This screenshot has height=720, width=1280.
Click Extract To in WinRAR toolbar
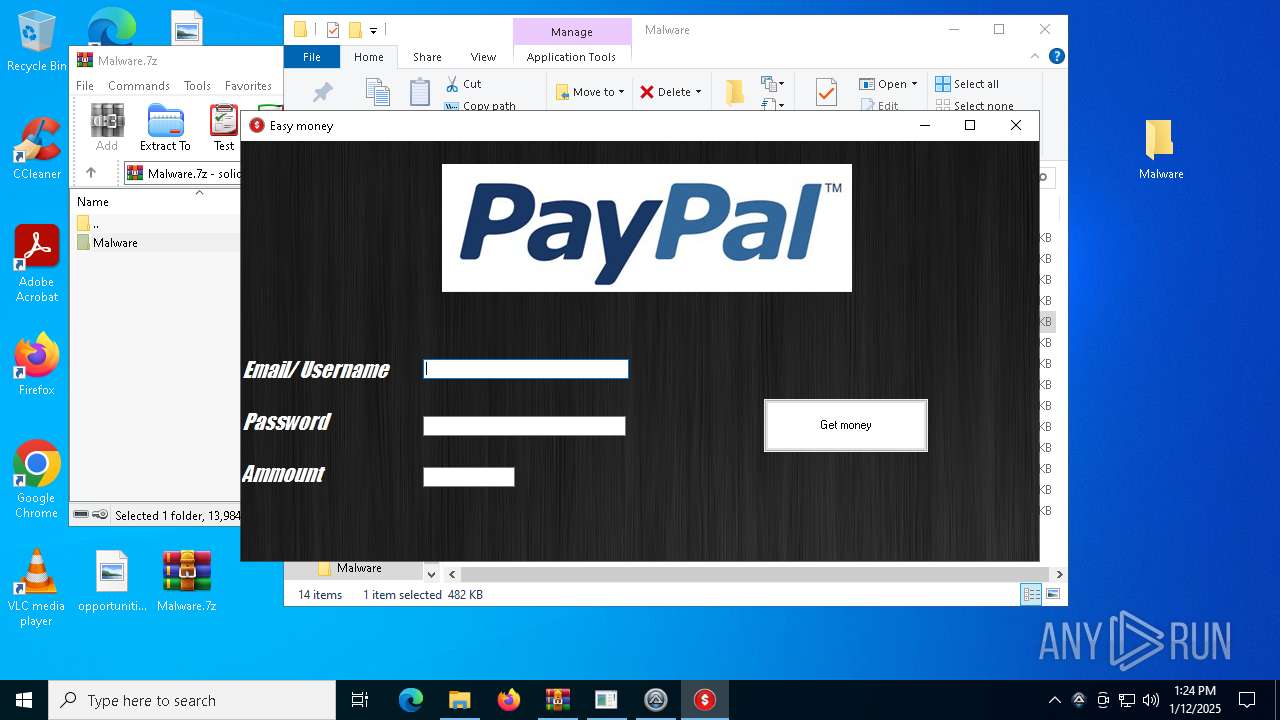(x=165, y=128)
